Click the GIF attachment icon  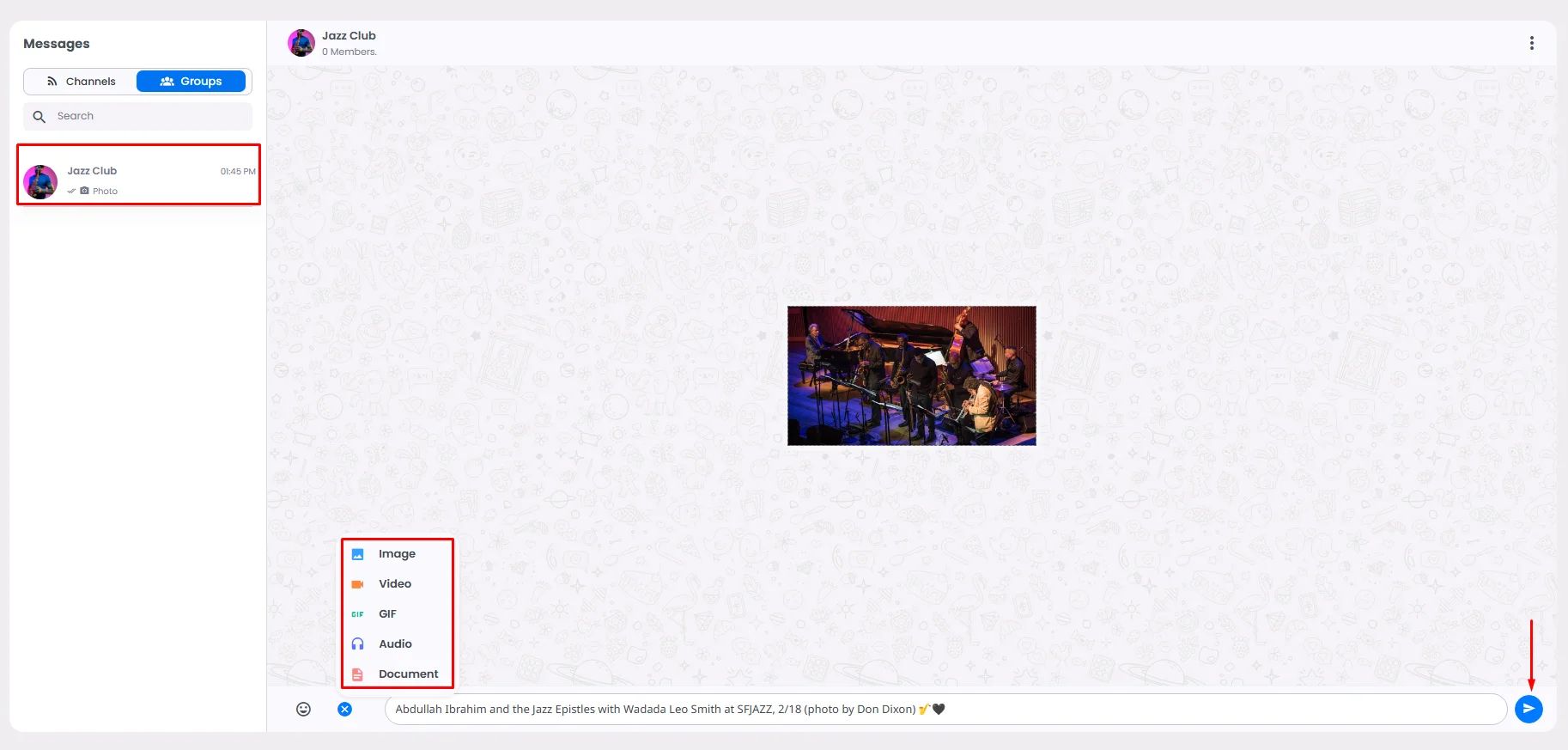pyautogui.click(x=358, y=614)
